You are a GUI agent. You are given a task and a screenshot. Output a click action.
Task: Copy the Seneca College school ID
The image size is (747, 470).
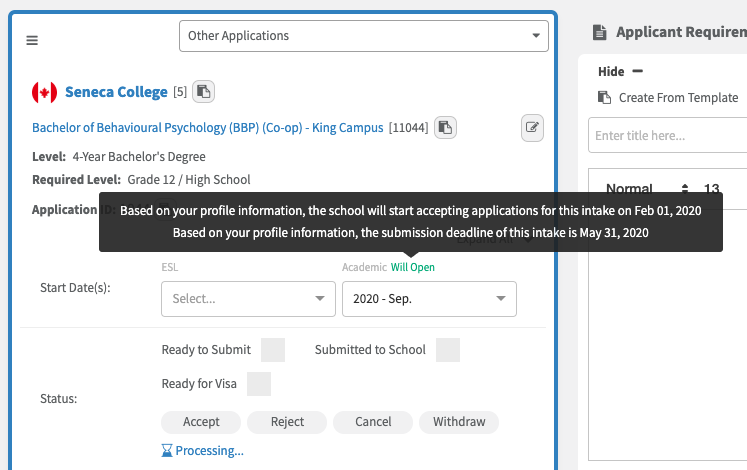pyautogui.click(x=203, y=91)
